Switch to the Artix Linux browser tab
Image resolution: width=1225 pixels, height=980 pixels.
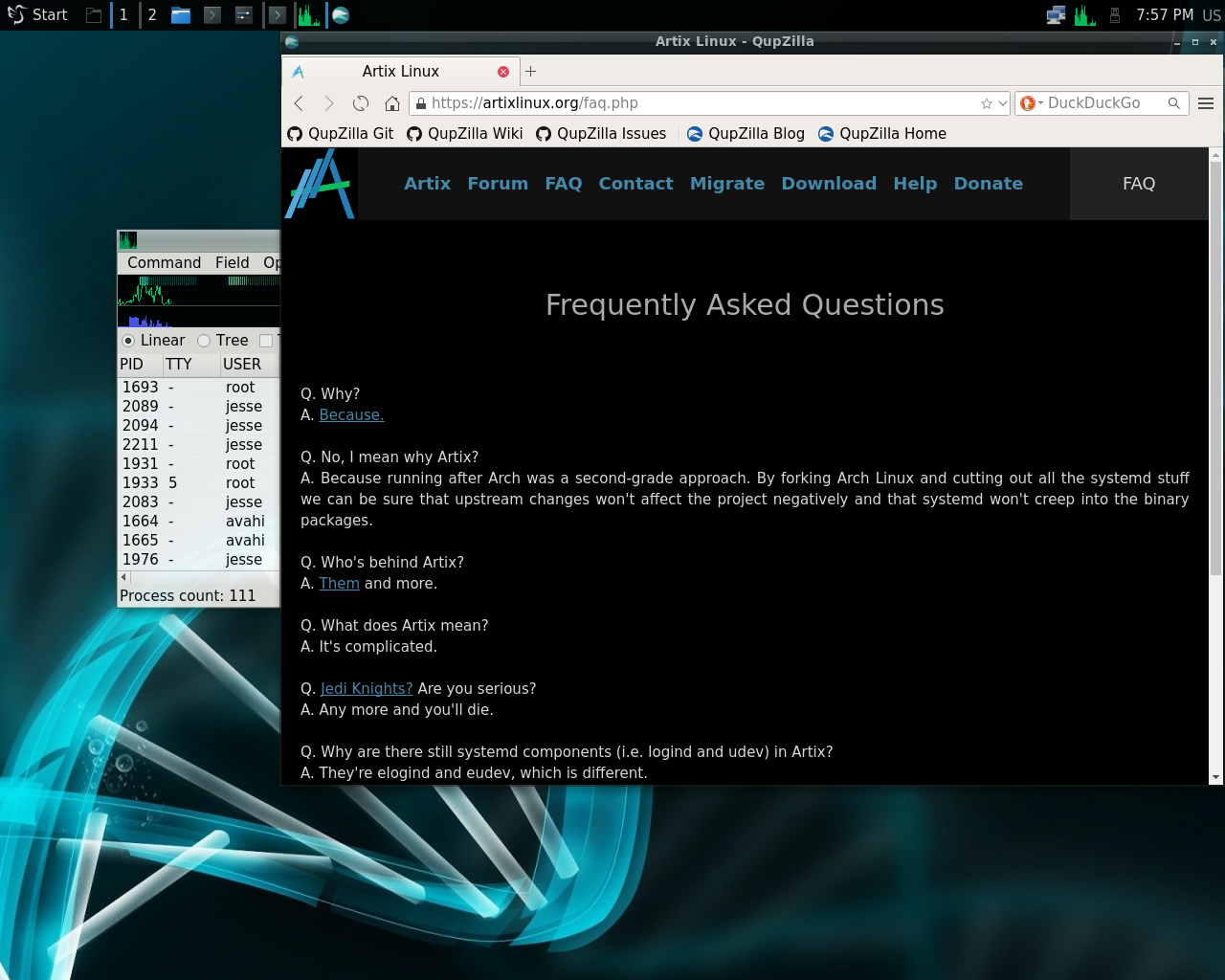[401, 71]
